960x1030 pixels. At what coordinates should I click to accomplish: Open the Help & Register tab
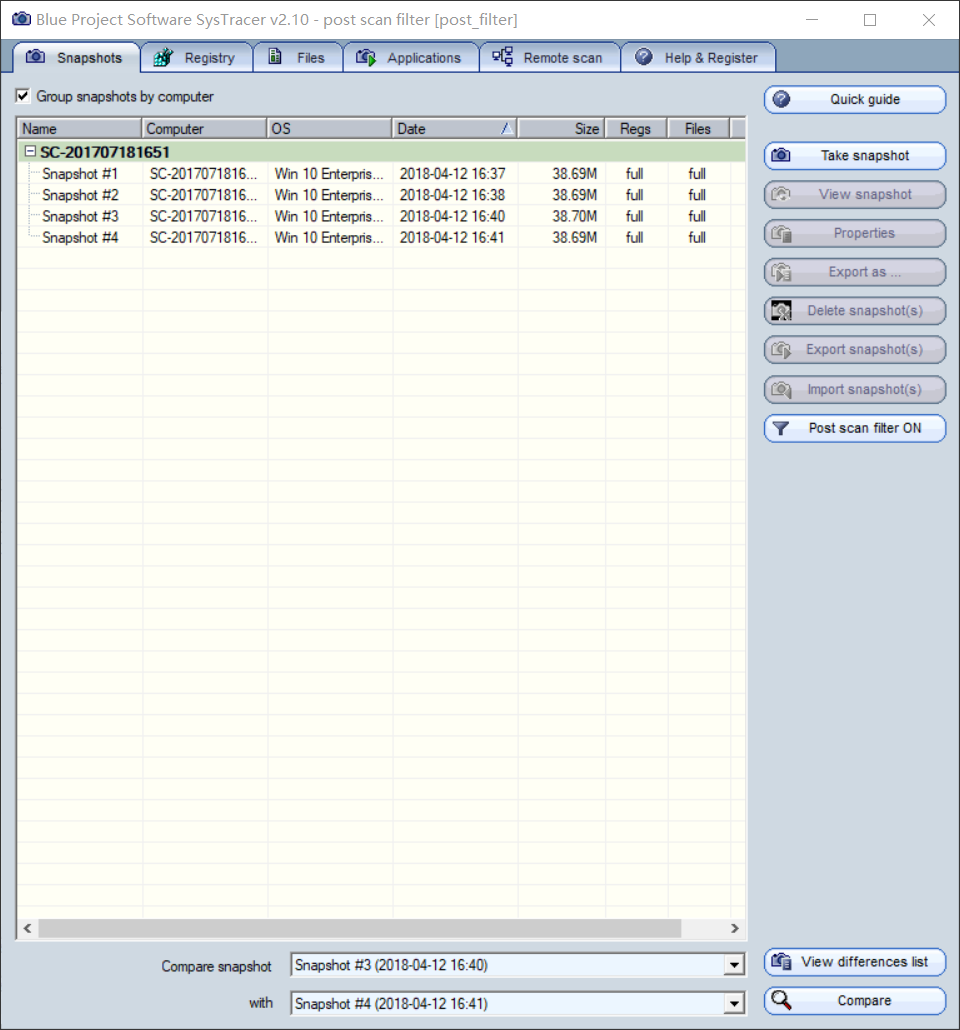click(698, 57)
